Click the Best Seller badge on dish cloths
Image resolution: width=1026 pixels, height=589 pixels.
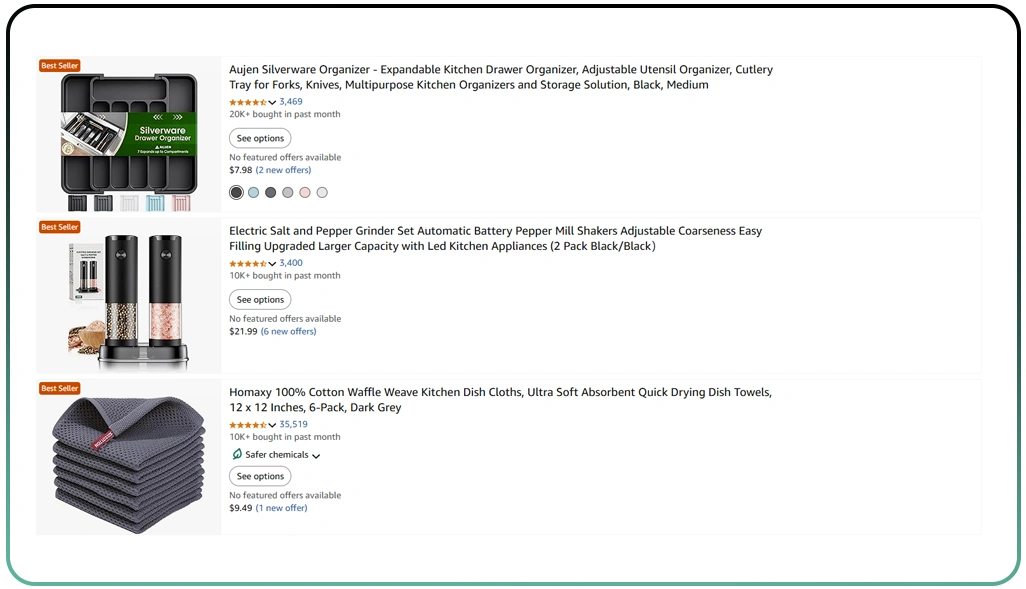(59, 388)
